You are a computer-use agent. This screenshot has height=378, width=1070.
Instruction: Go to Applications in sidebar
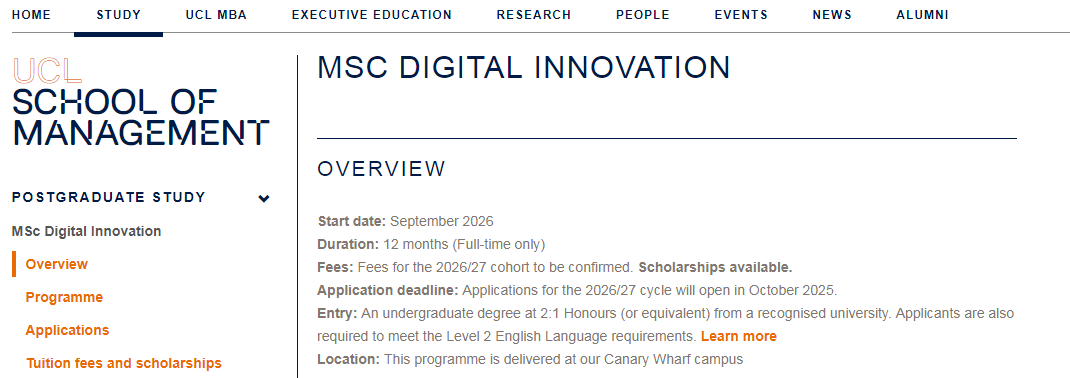click(x=67, y=330)
